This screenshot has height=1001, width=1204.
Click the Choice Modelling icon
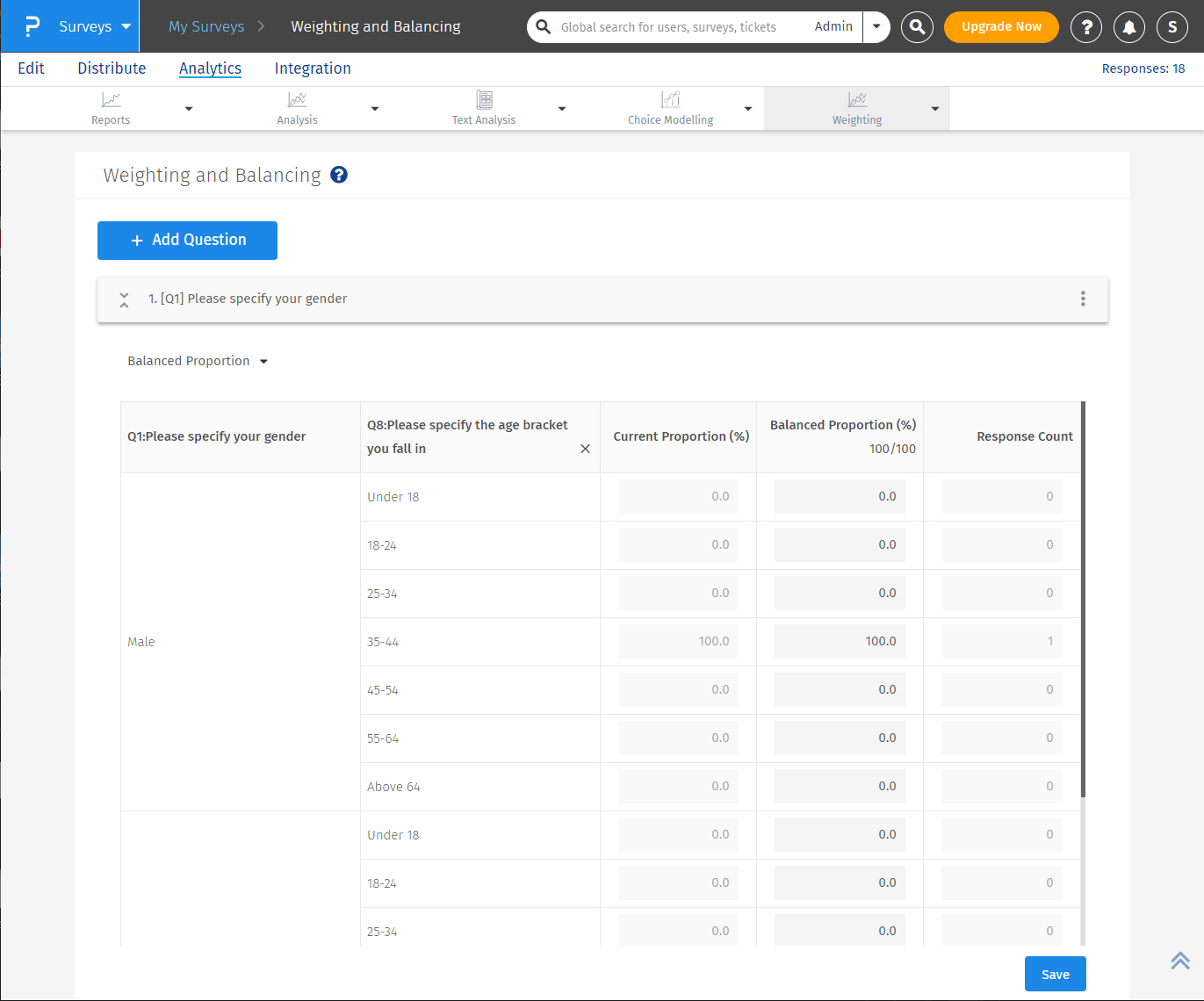[x=671, y=99]
